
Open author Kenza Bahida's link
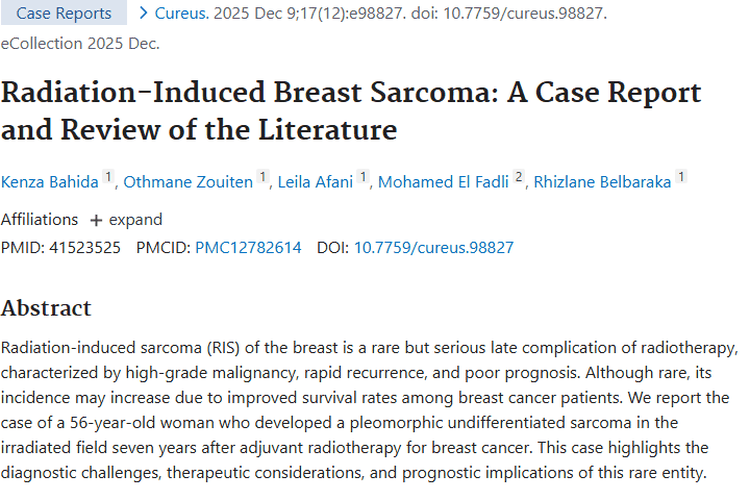(51, 182)
